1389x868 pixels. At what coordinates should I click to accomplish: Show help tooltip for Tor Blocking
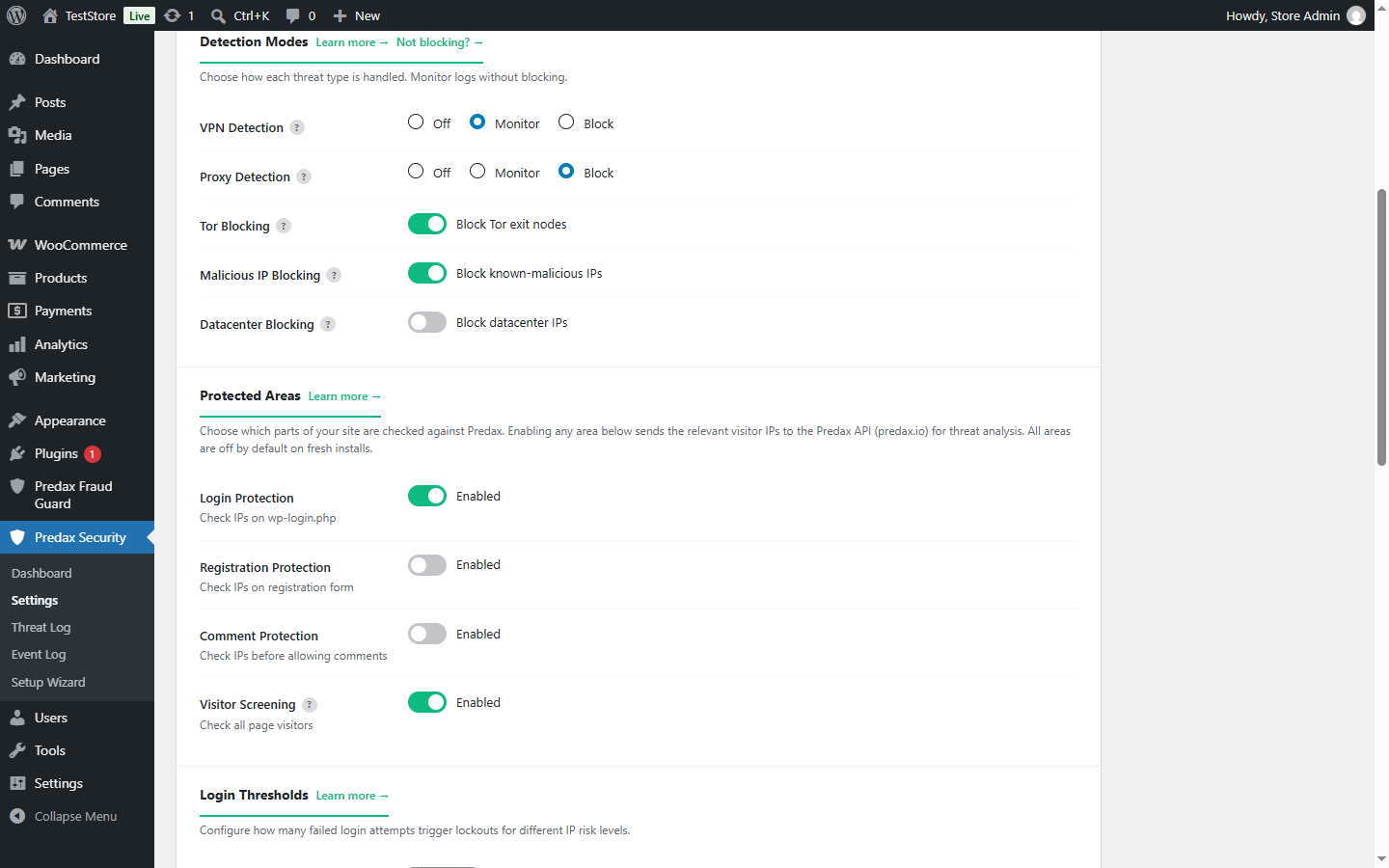(284, 226)
